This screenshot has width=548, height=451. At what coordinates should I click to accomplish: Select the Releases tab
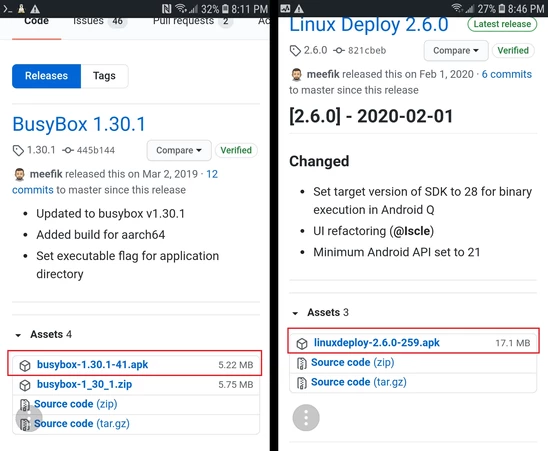[x=46, y=76]
